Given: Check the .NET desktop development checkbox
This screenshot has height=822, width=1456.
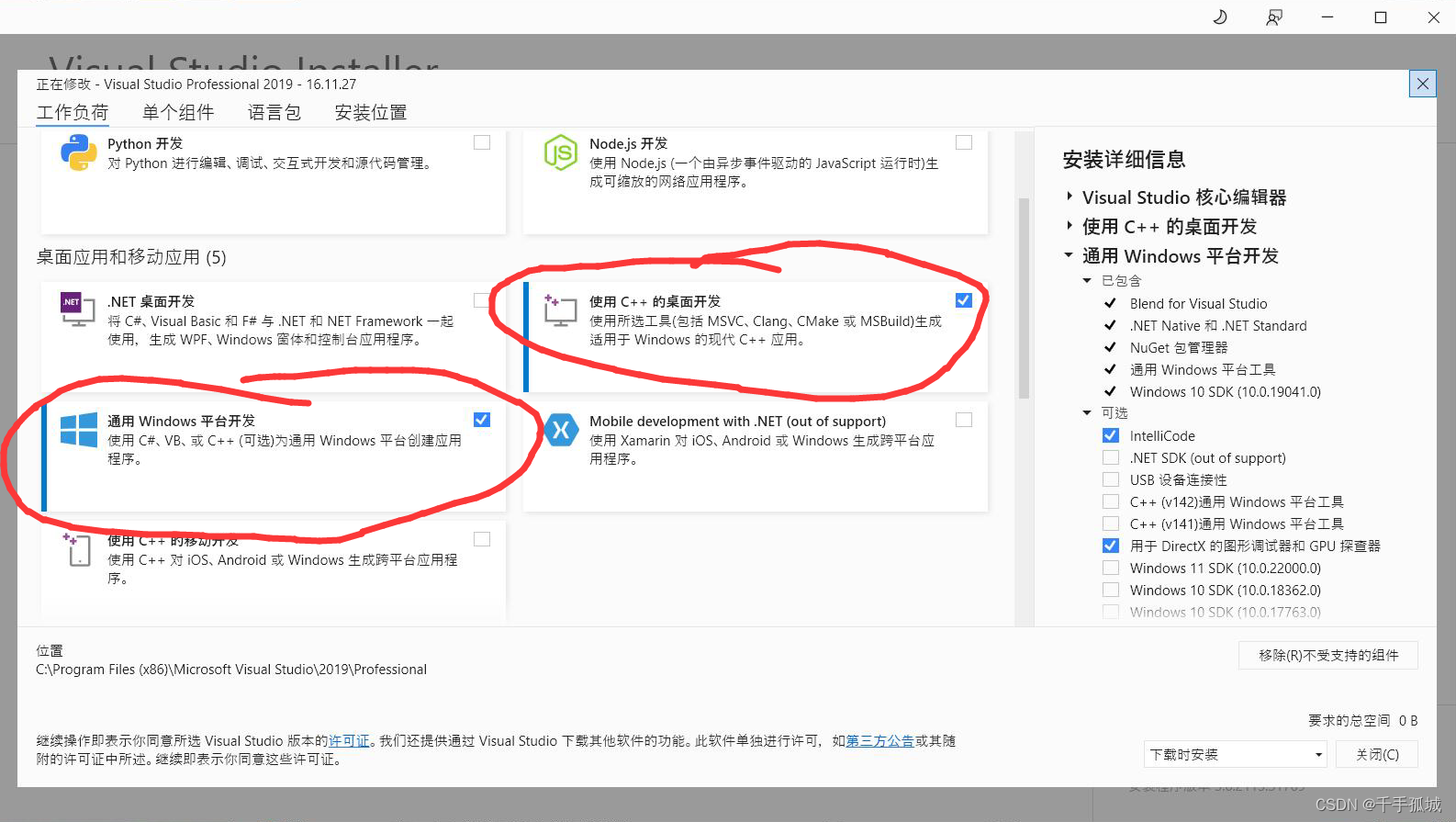Looking at the screenshot, I should pyautogui.click(x=481, y=300).
